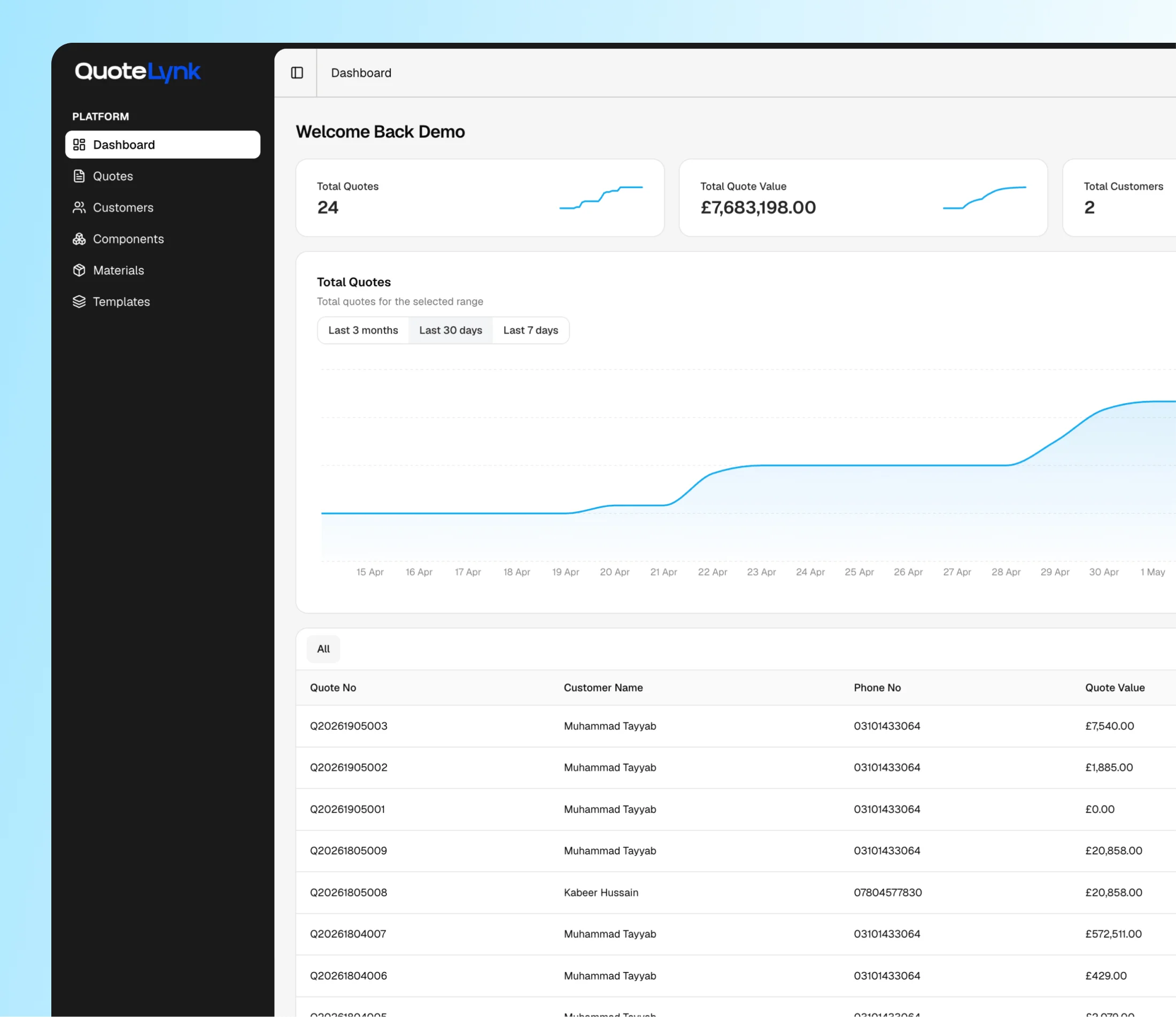The width and height of the screenshot is (1176, 1017).
Task: Open quote Q20261804006
Action: (349, 975)
